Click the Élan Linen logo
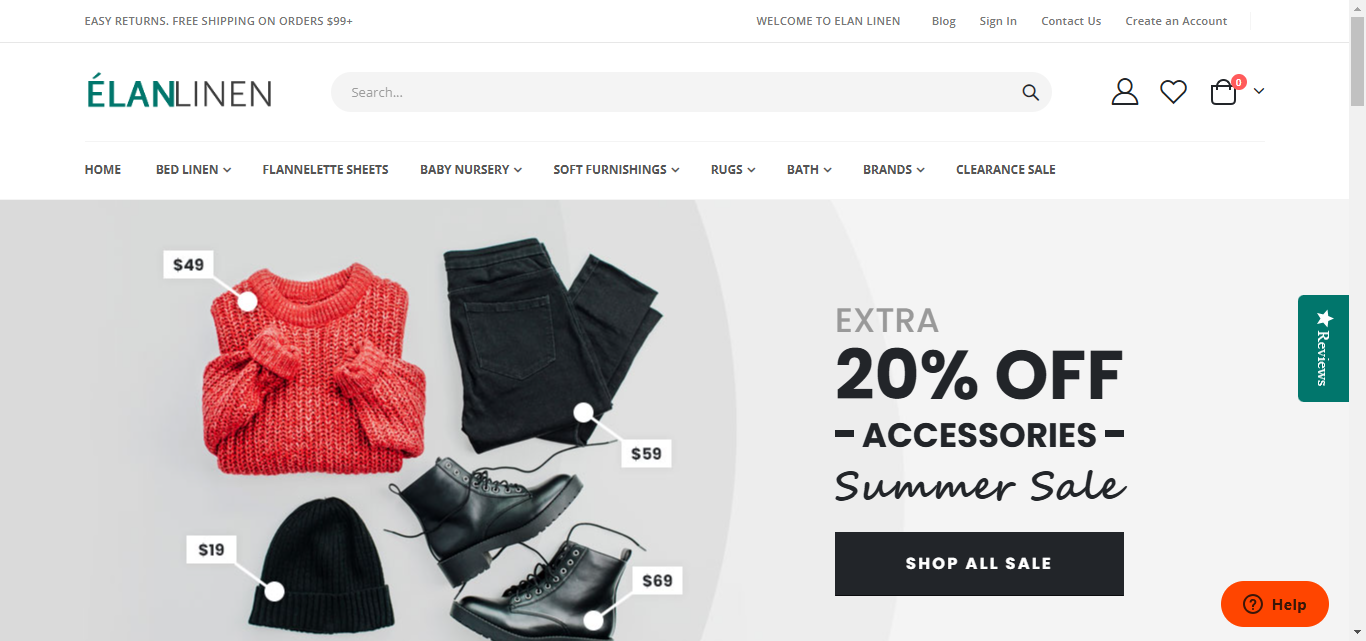 pyautogui.click(x=179, y=92)
